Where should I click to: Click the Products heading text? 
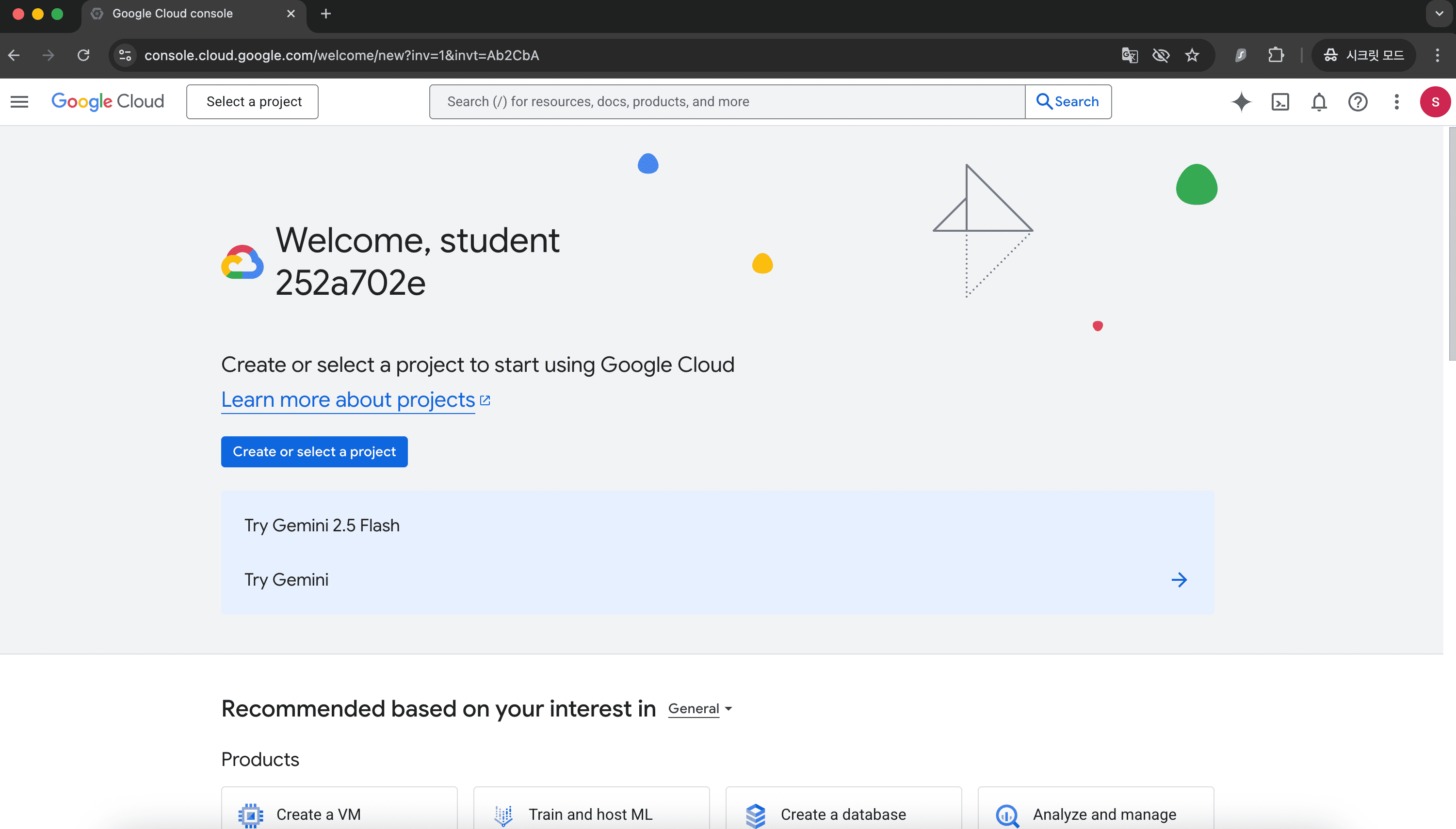260,760
